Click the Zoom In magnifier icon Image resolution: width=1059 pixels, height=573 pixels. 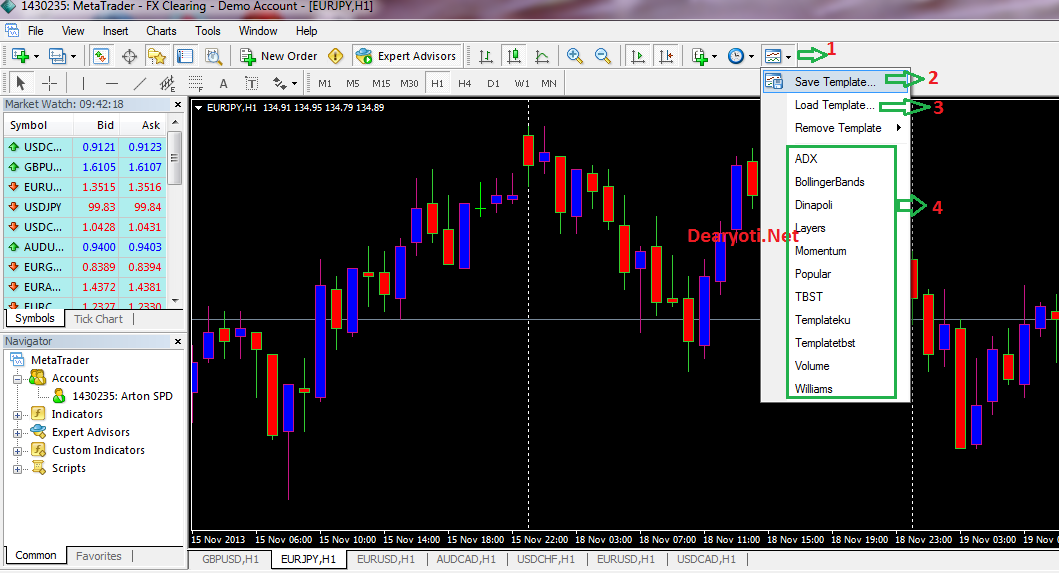click(x=575, y=56)
